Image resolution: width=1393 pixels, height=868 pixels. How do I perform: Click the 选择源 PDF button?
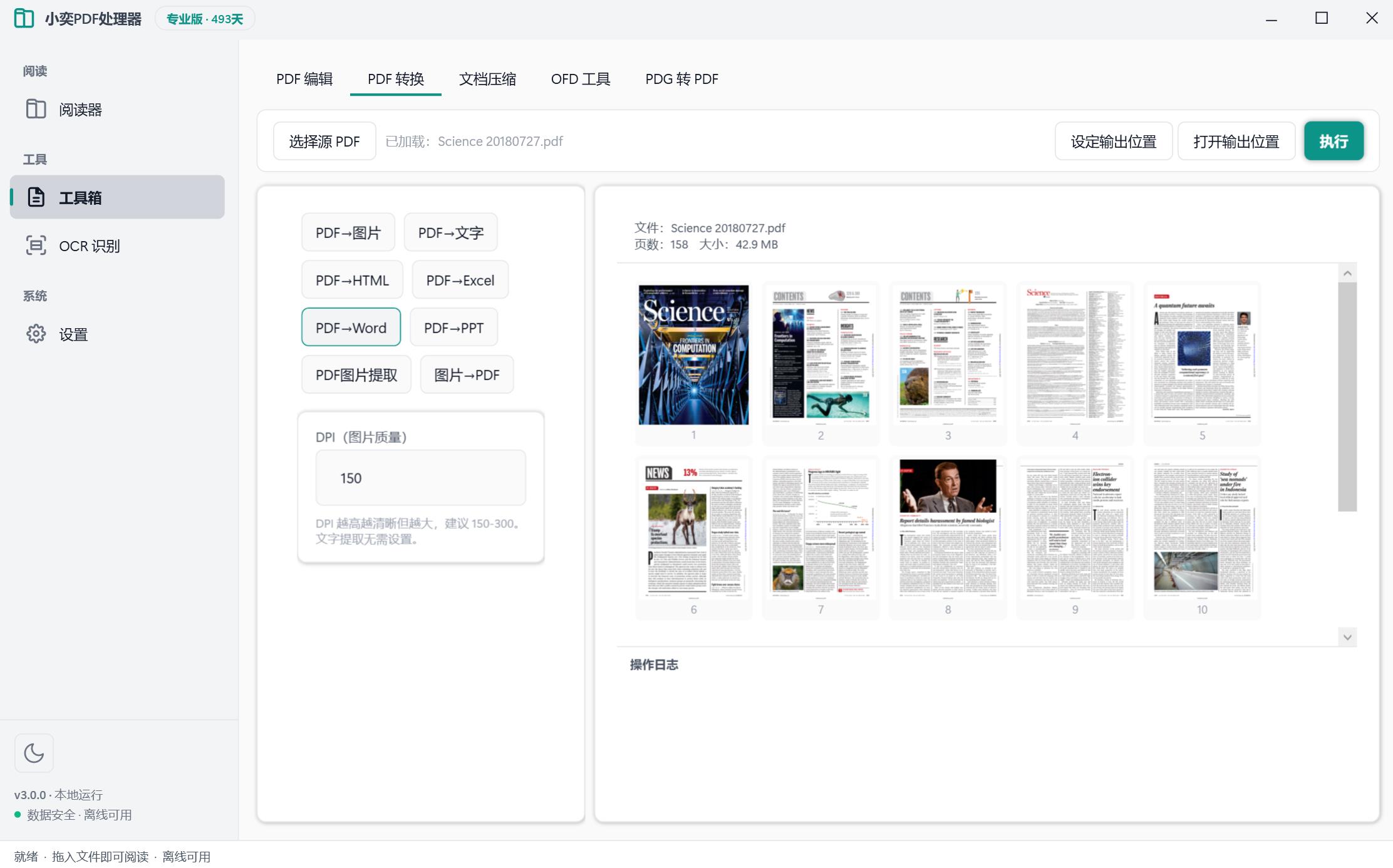[x=324, y=142]
